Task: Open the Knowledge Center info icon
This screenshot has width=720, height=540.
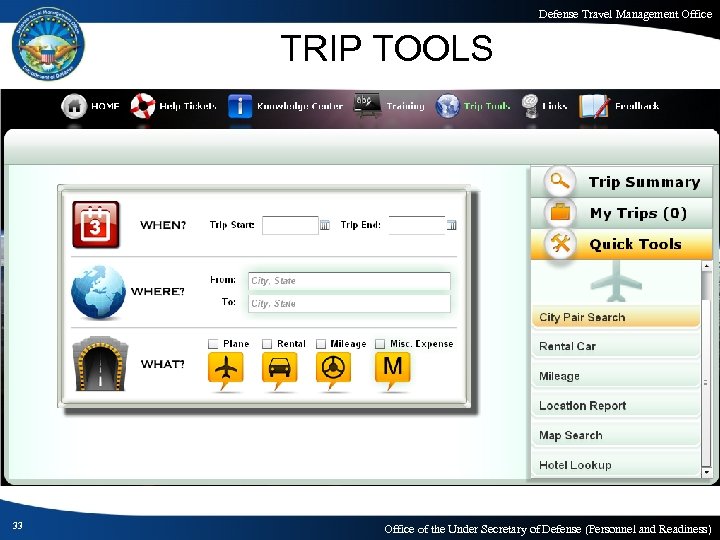Action: 240,107
